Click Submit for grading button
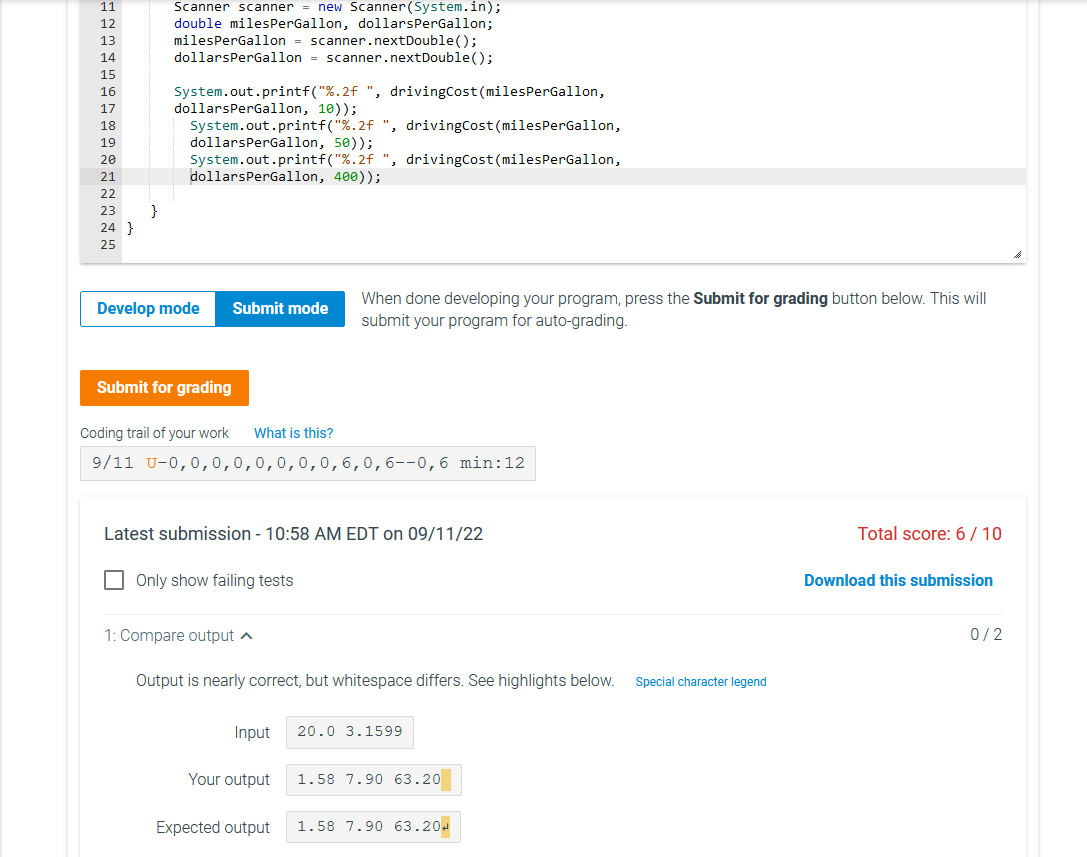This screenshot has height=857, width=1087. 164,388
